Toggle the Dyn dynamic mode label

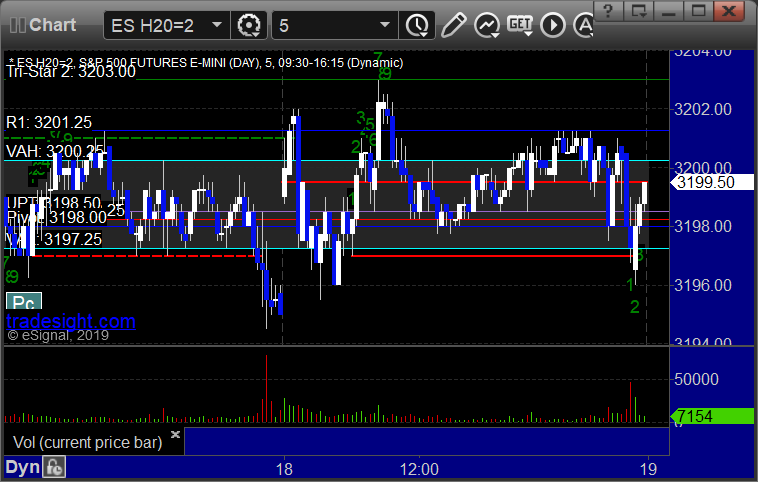click(x=23, y=467)
